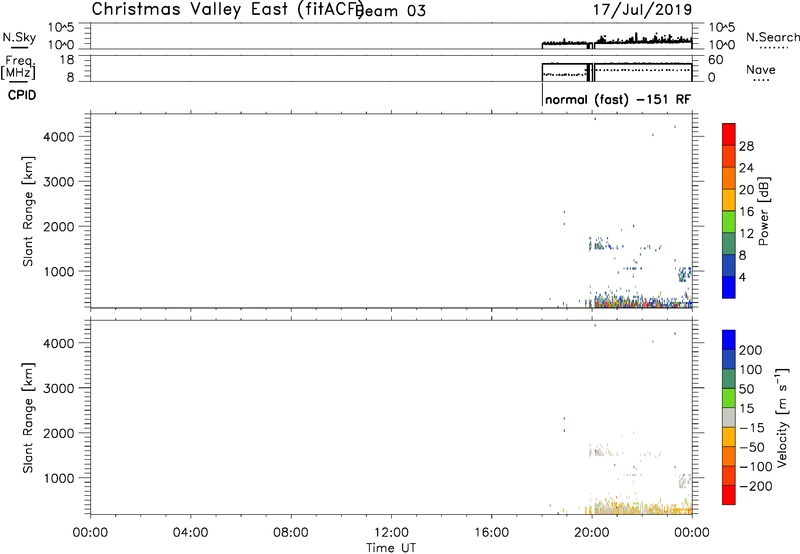Pick the light green 15–50 velocity segment
Image resolution: width=800 pixels, height=554 pixels.
pyautogui.click(x=729, y=398)
